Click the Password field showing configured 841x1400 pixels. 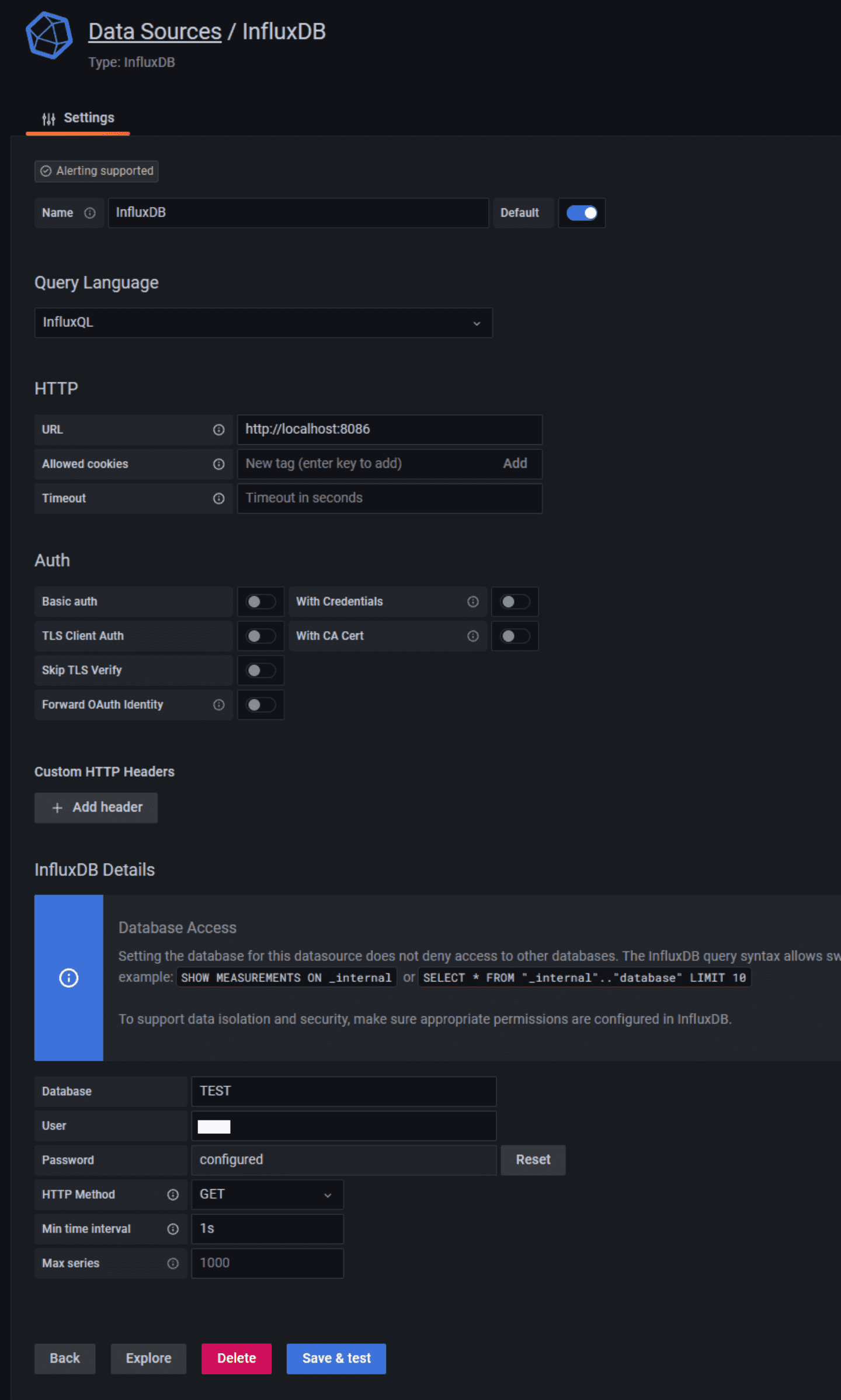click(x=344, y=1161)
